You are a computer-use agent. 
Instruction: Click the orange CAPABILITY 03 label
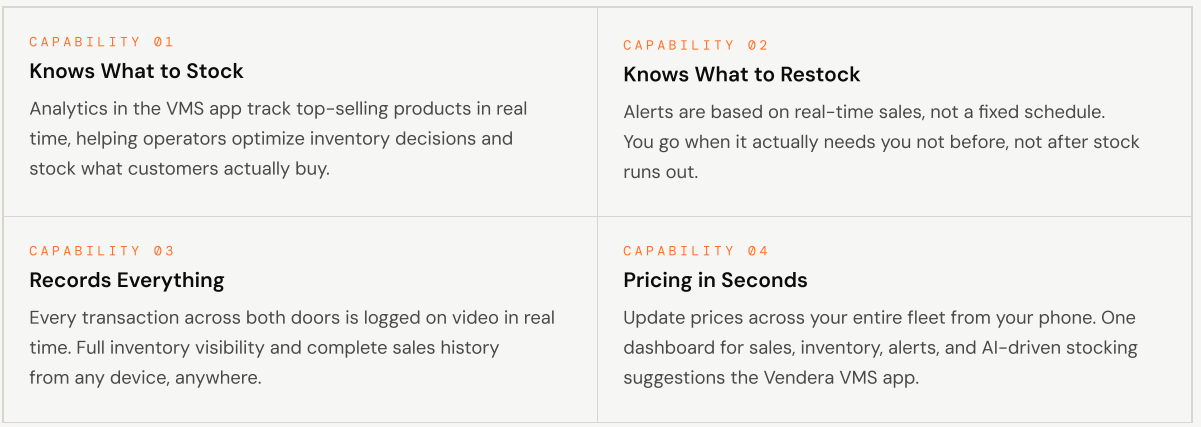point(101,251)
